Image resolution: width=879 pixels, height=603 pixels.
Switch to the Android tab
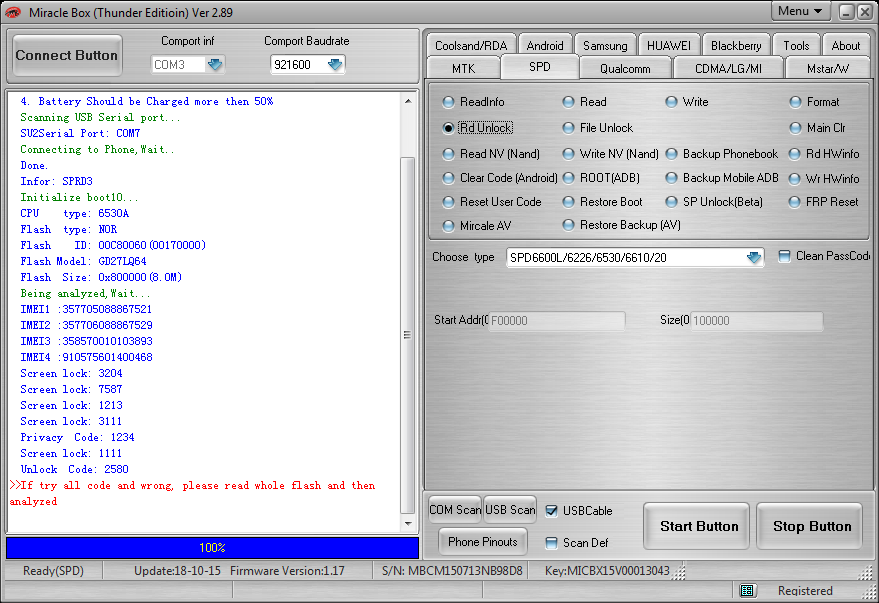(545, 45)
